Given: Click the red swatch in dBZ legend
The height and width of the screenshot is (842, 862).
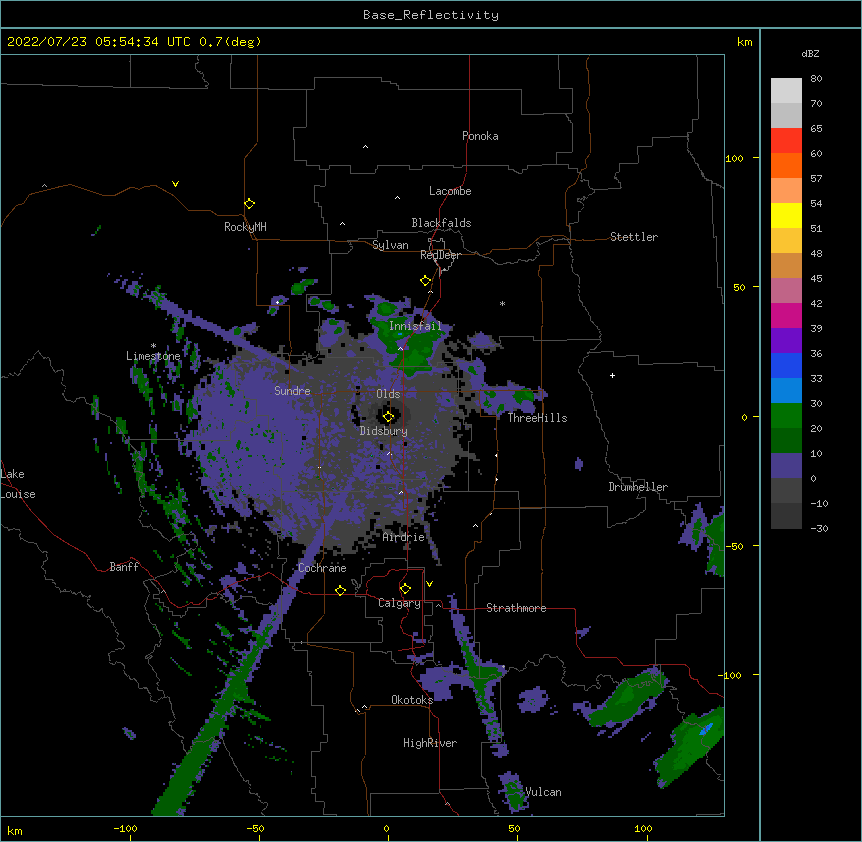Looking at the screenshot, I should [786, 140].
